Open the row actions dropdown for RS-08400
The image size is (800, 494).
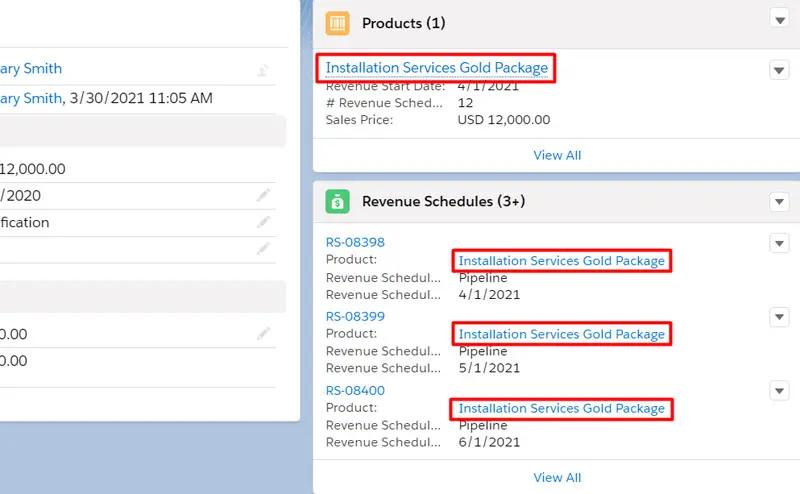779,391
